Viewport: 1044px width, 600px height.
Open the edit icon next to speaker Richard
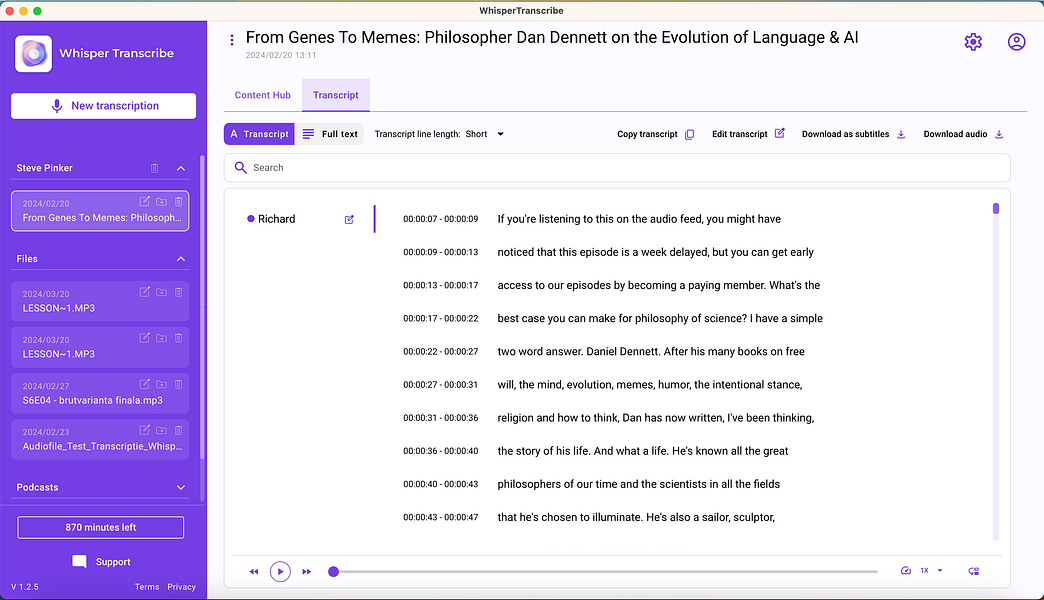coord(348,219)
